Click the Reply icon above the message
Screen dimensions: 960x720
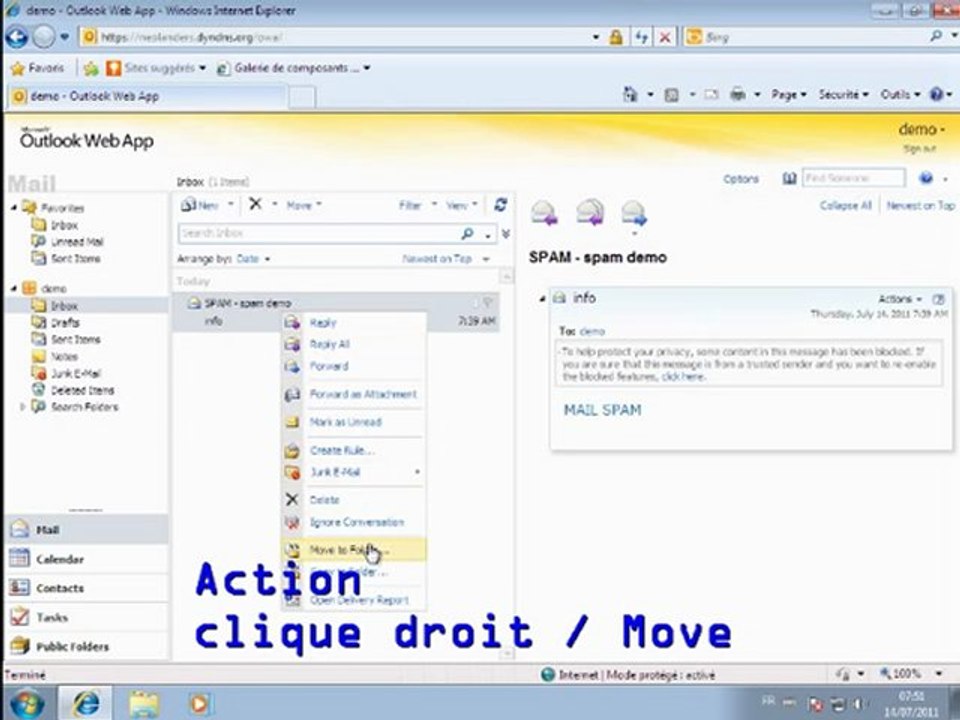coord(544,212)
